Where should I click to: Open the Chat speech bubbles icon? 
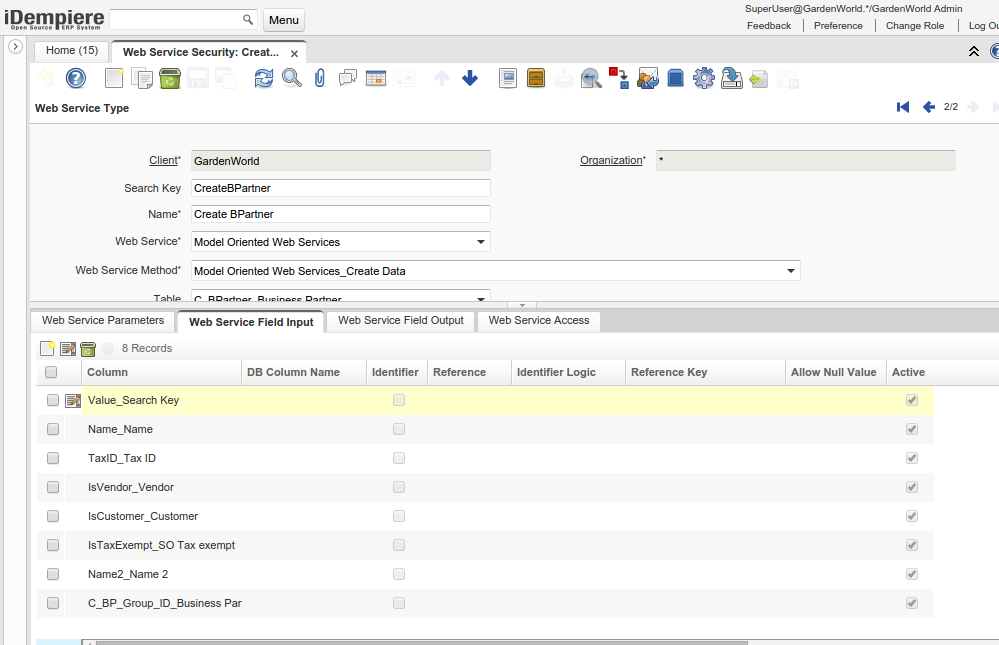tap(348, 78)
